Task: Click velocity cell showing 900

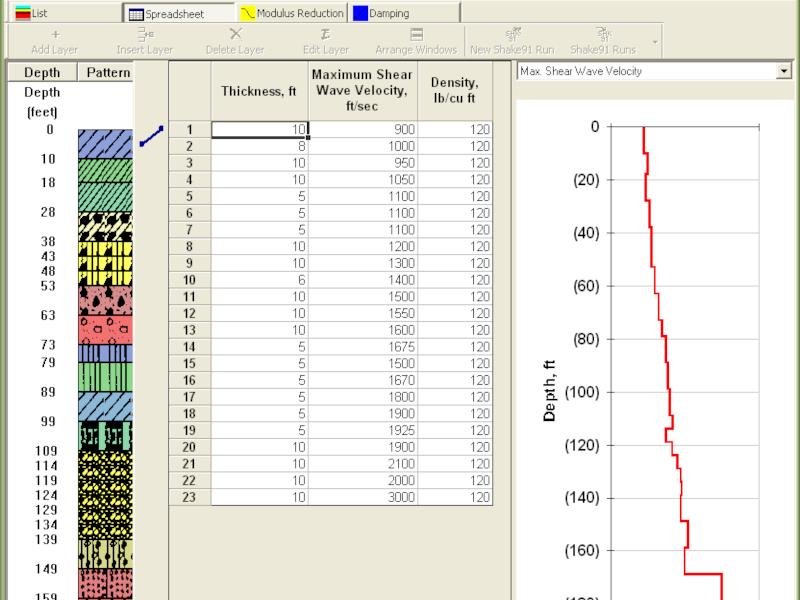Action: point(363,130)
